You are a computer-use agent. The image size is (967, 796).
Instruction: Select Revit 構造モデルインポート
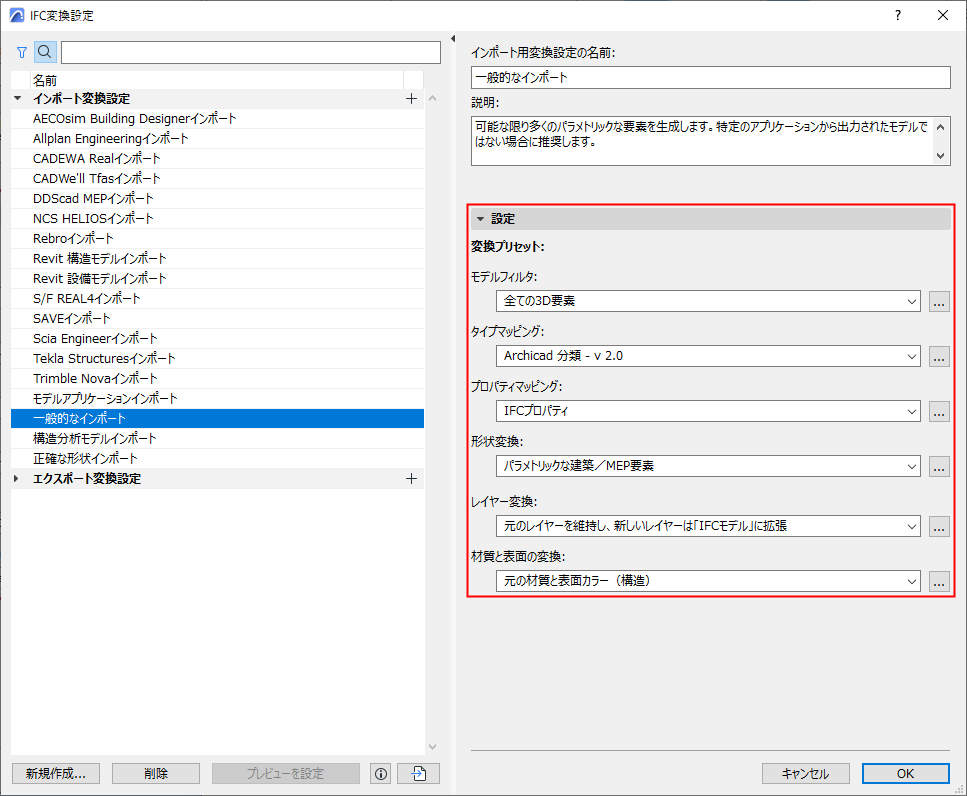pyautogui.click(x=217, y=258)
